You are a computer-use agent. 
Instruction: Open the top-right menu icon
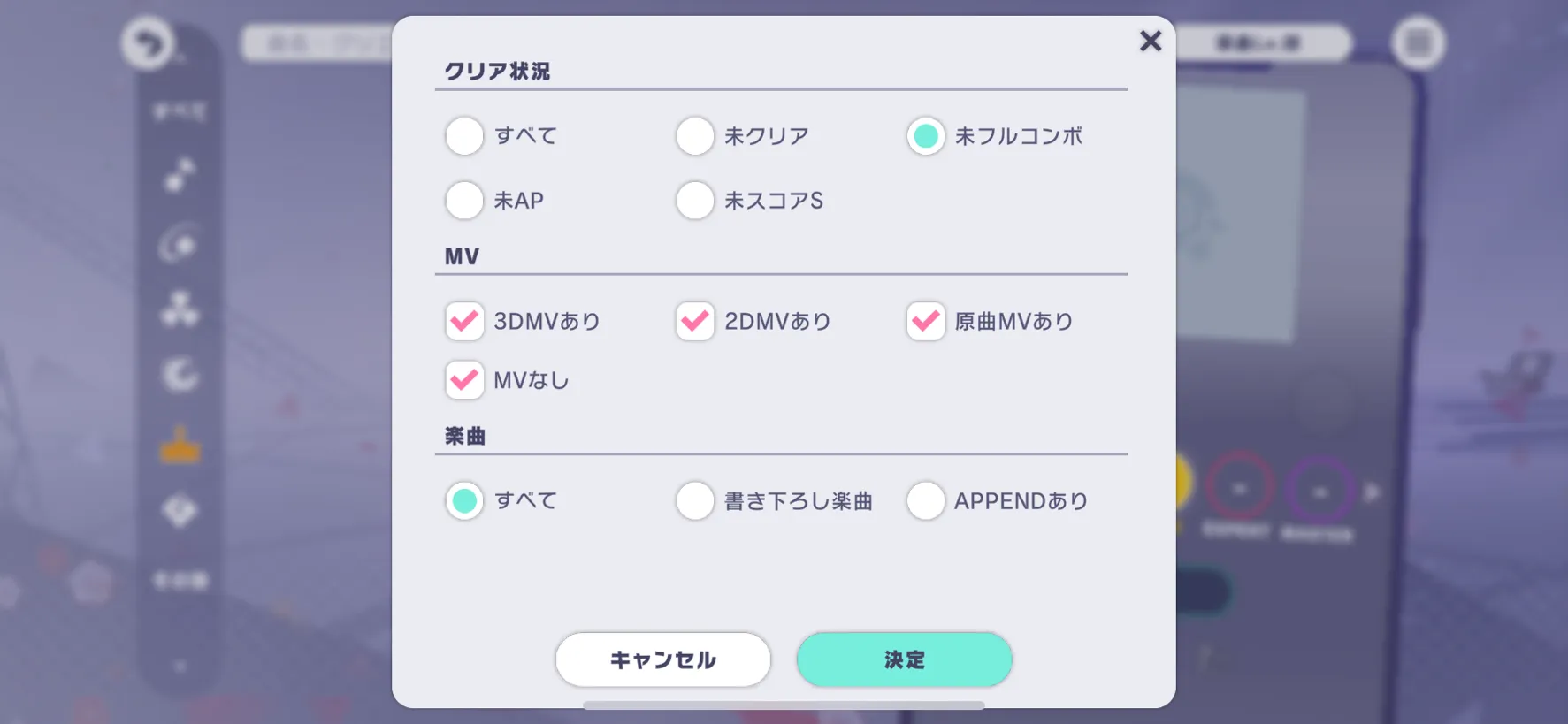point(1419,42)
